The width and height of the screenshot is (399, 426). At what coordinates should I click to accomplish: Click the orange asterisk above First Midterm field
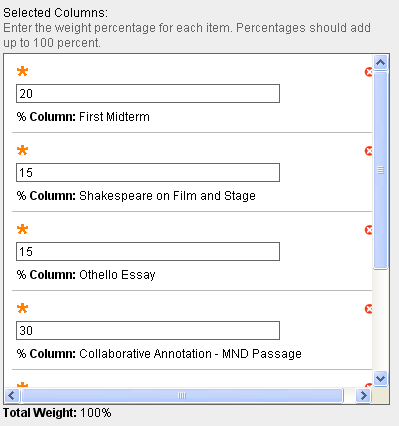(22, 71)
